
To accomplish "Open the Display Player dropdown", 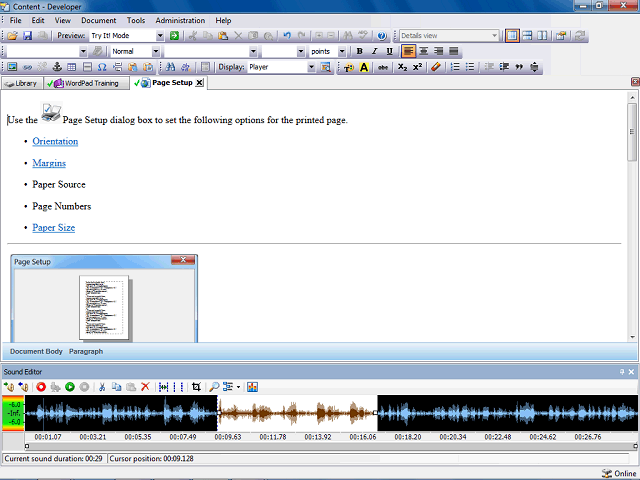I will click(x=311, y=67).
